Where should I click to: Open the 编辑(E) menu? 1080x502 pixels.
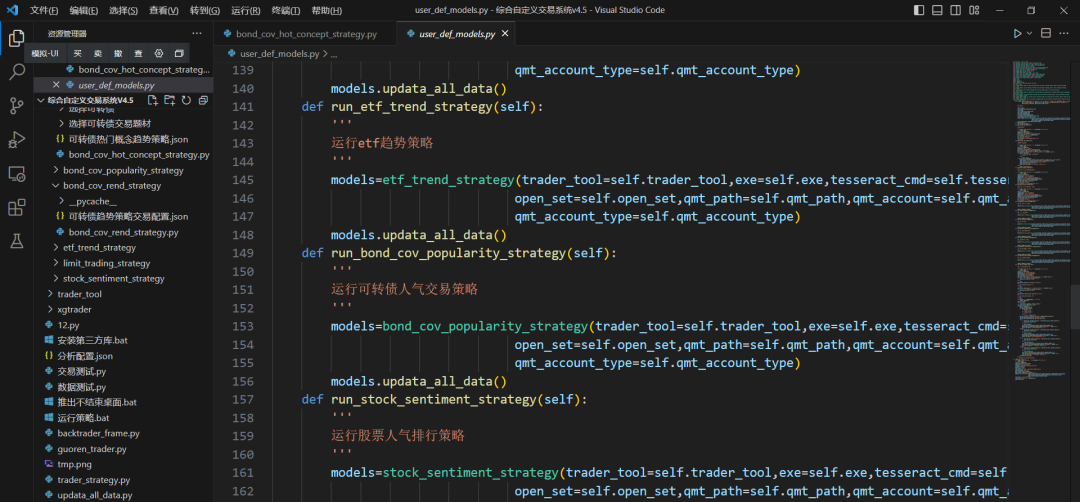[x=83, y=10]
